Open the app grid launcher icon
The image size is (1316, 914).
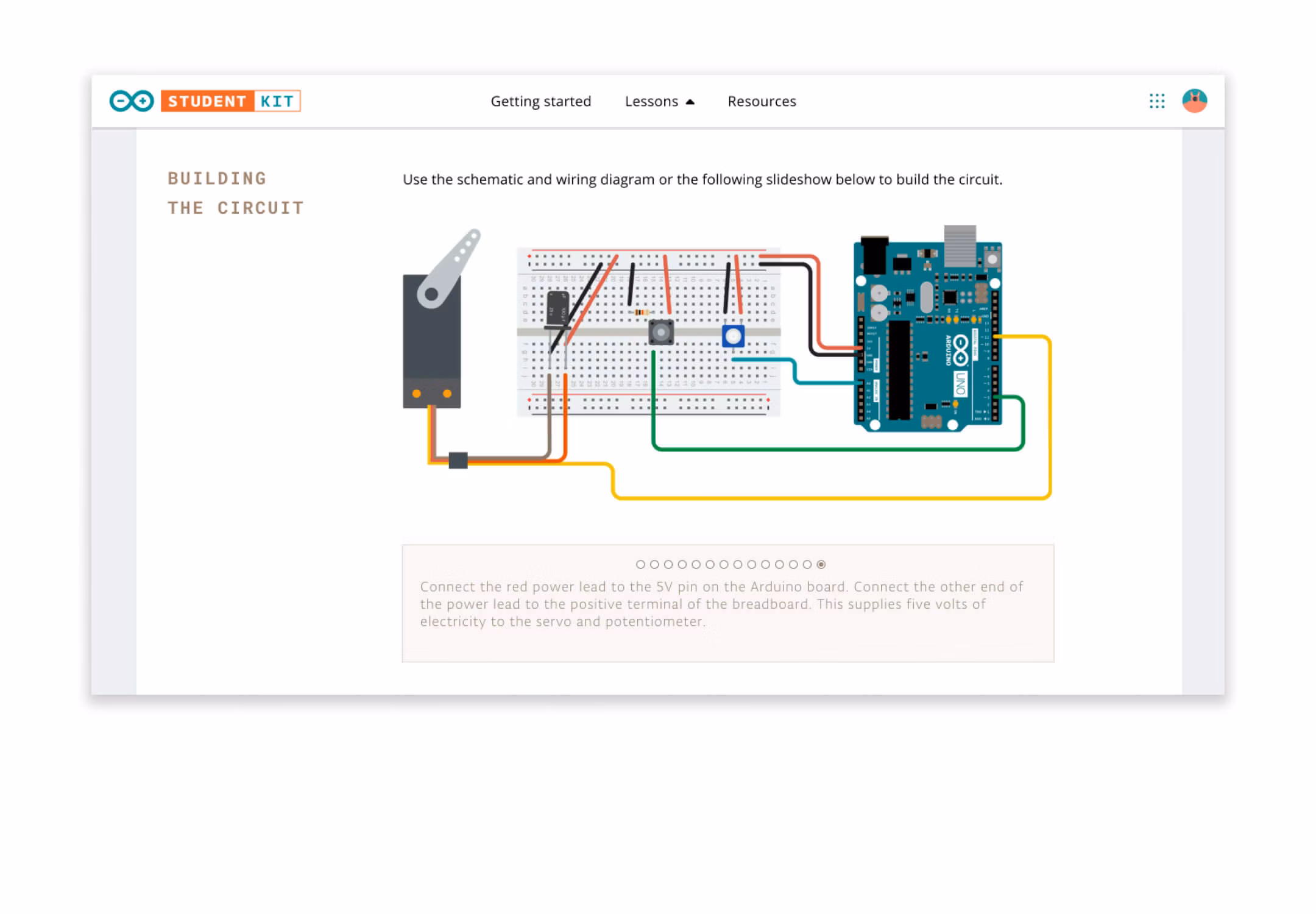tap(1156, 101)
